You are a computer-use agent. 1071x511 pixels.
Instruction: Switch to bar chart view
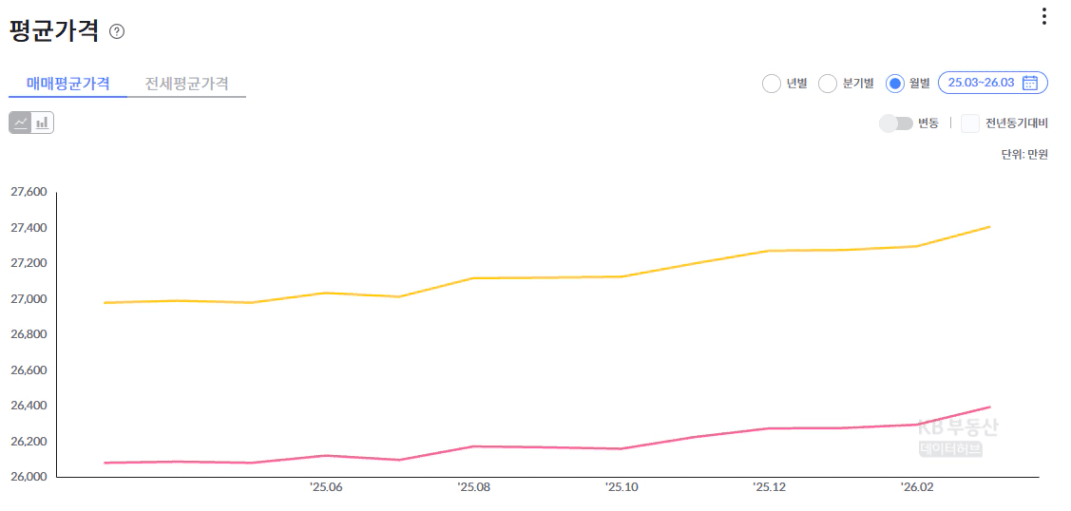coord(42,123)
